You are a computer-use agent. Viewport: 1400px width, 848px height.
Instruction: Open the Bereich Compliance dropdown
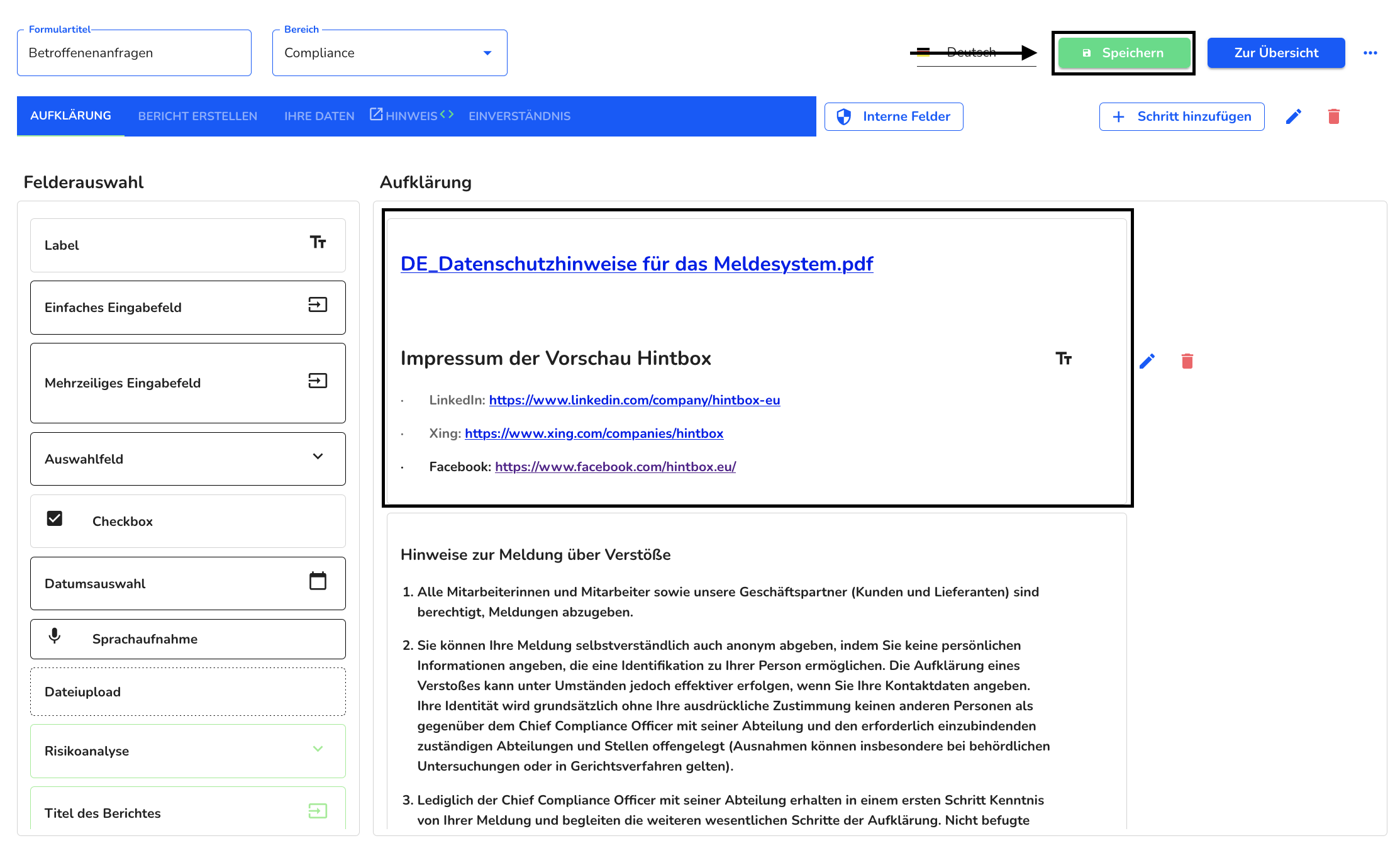[389, 53]
